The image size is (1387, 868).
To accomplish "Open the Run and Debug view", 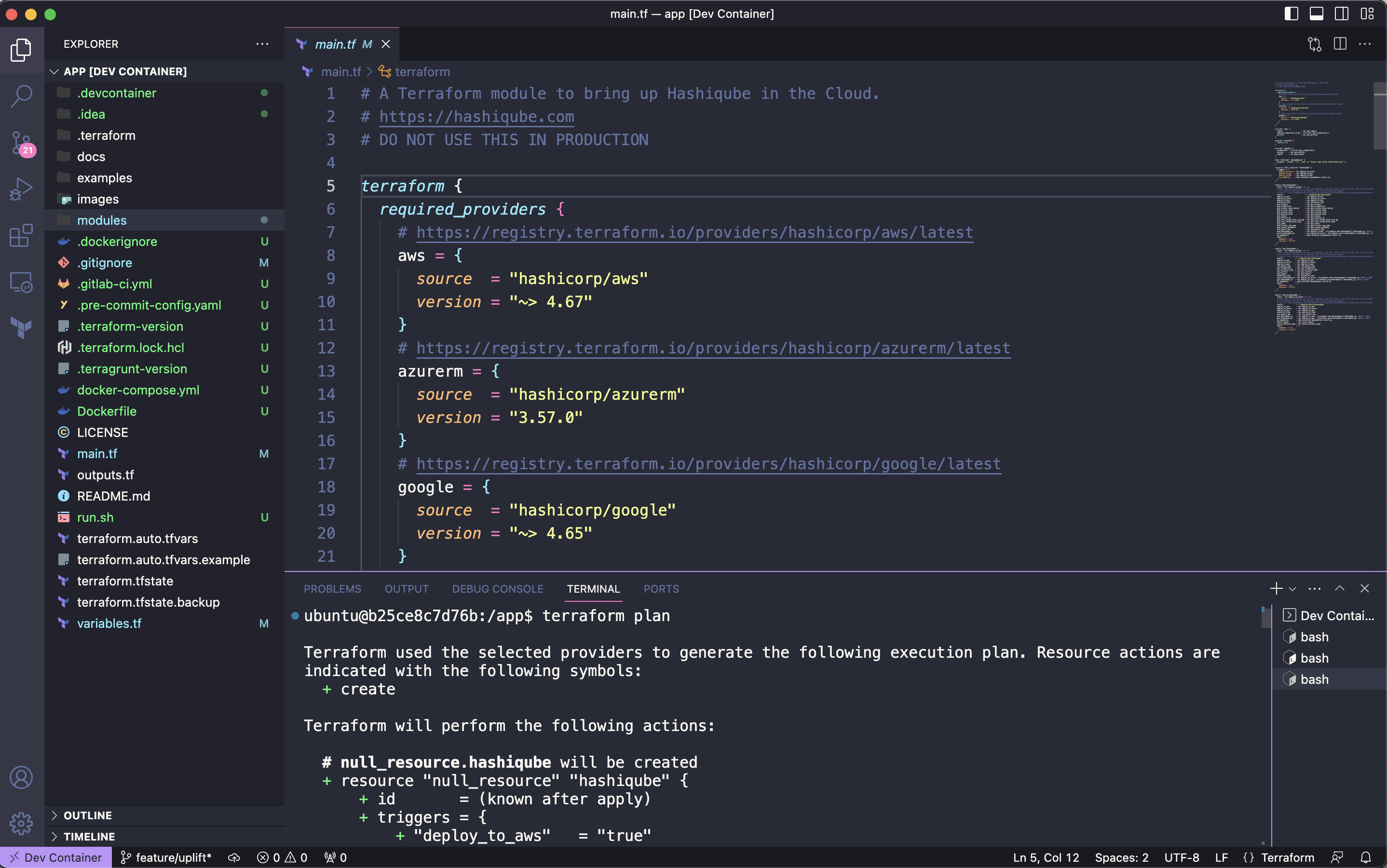I will (x=21, y=189).
